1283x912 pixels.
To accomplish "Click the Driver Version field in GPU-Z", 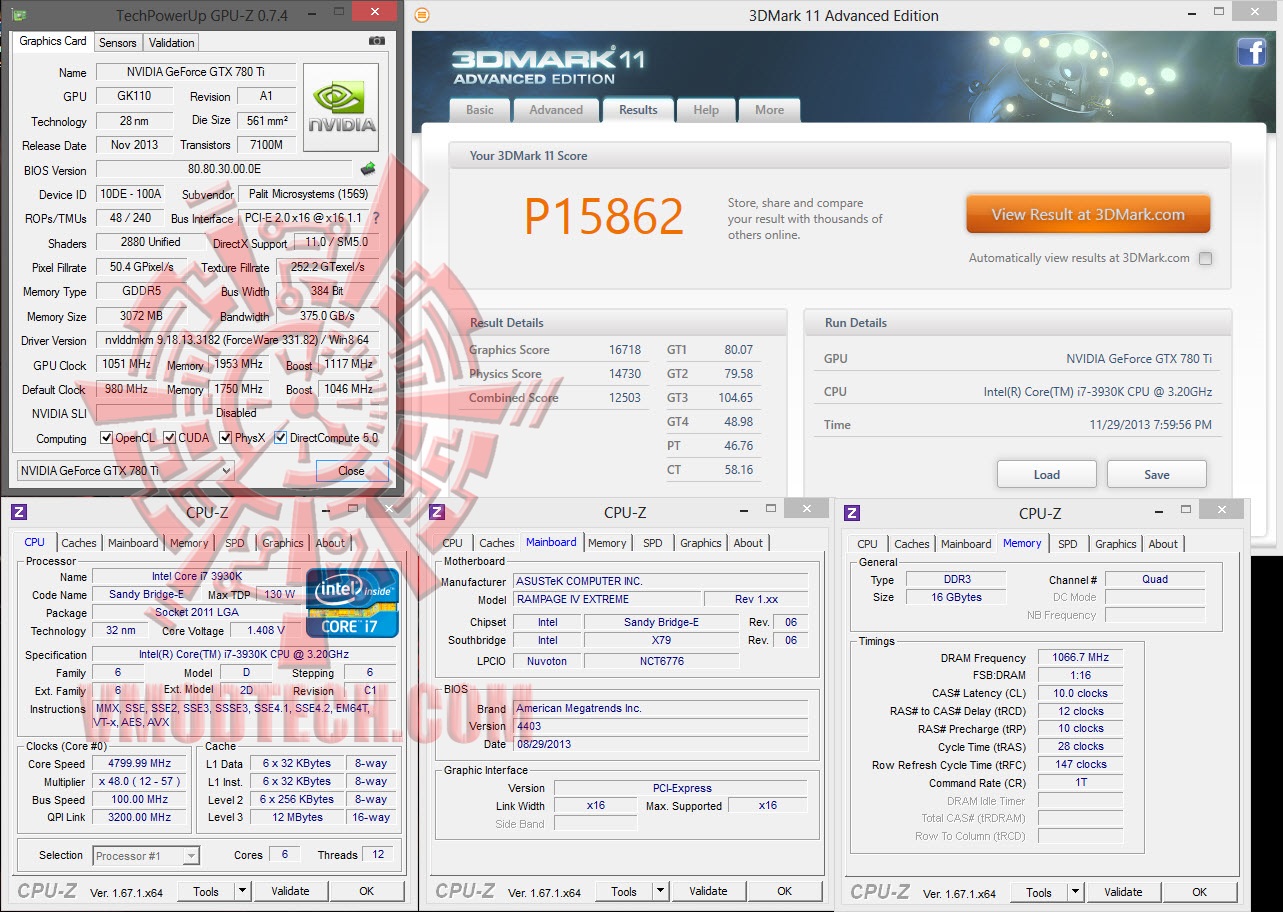I will pos(238,340).
